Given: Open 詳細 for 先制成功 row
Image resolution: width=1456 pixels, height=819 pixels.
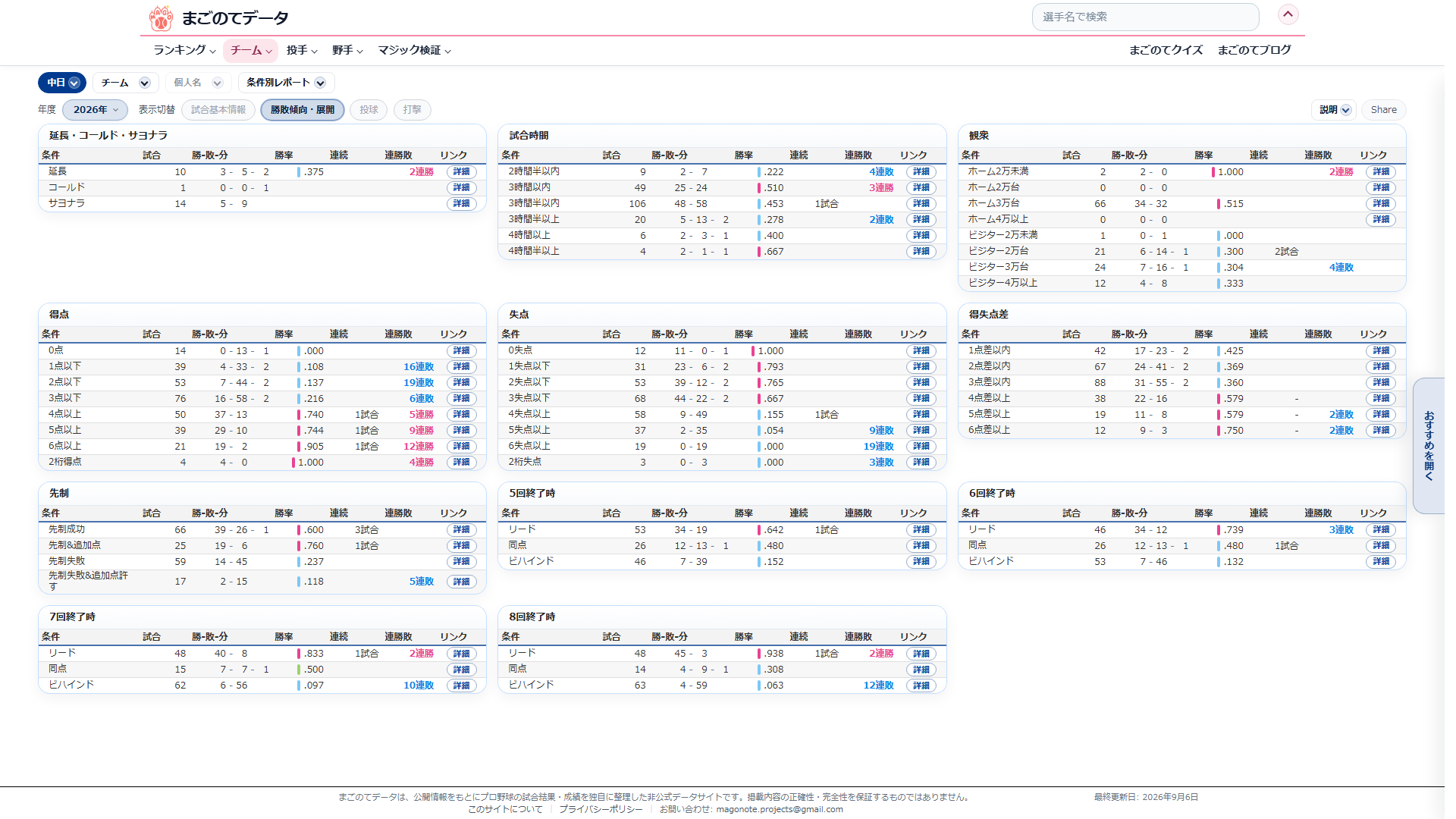Looking at the screenshot, I should [x=461, y=530].
